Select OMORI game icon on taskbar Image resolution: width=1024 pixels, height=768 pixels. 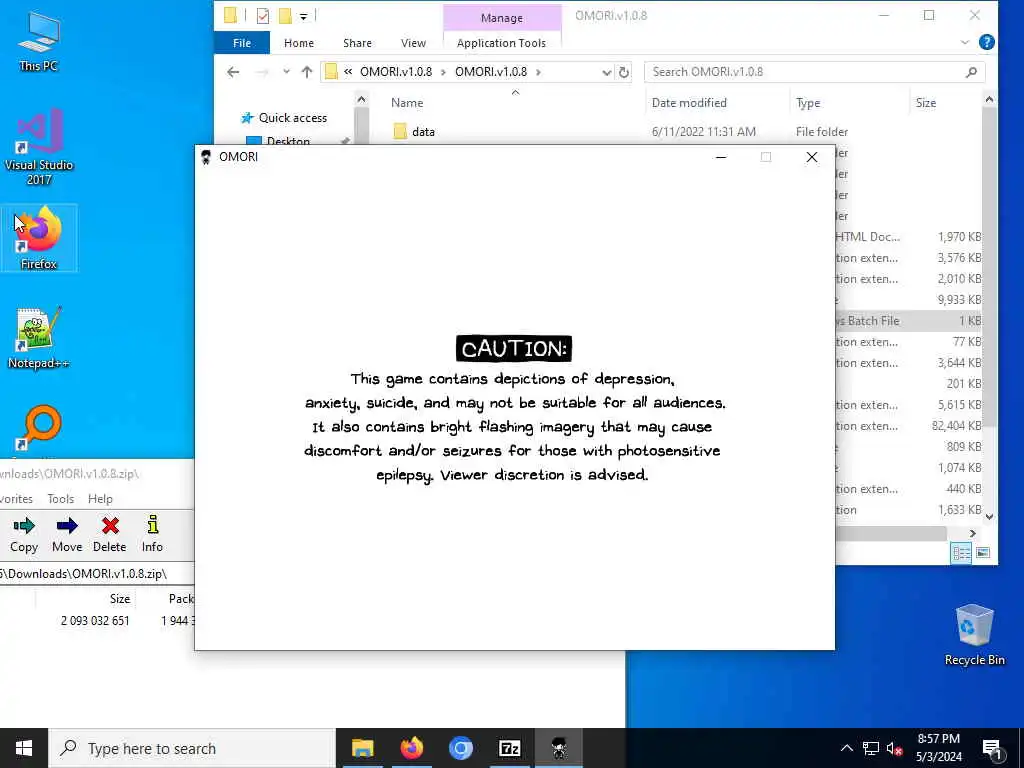559,748
